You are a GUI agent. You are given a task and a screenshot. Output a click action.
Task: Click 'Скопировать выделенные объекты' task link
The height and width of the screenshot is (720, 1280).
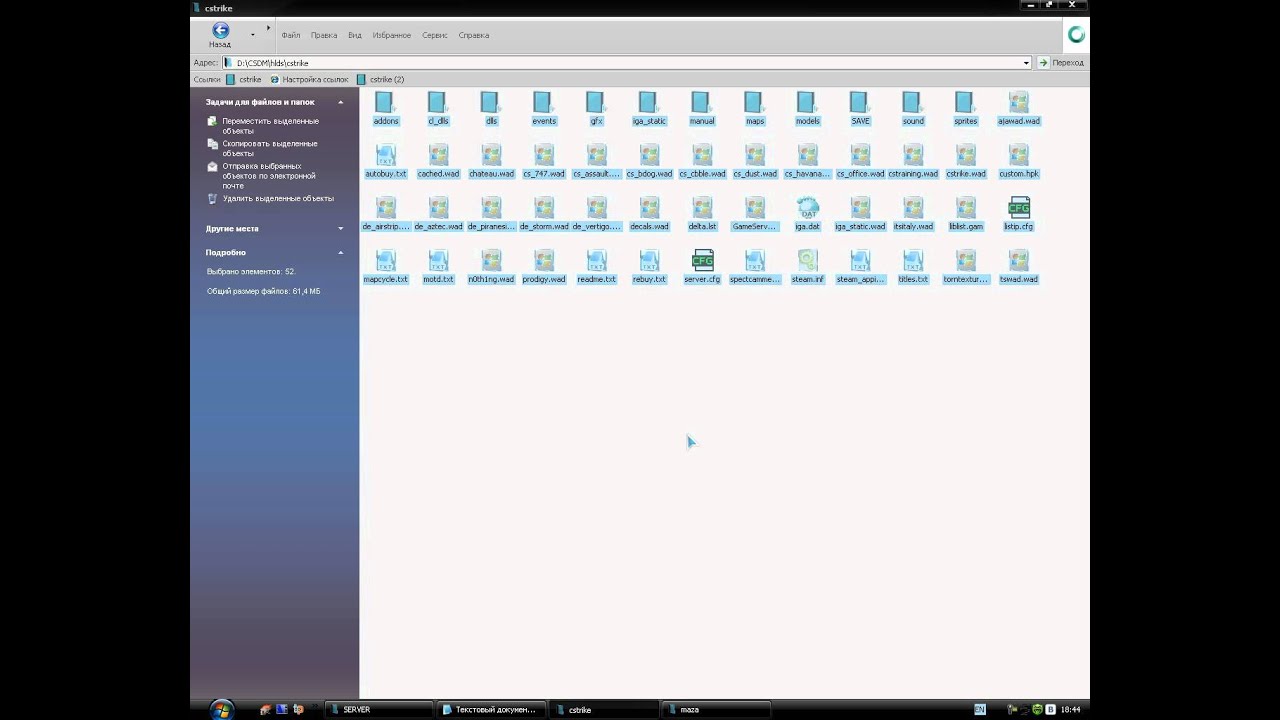tap(270, 148)
